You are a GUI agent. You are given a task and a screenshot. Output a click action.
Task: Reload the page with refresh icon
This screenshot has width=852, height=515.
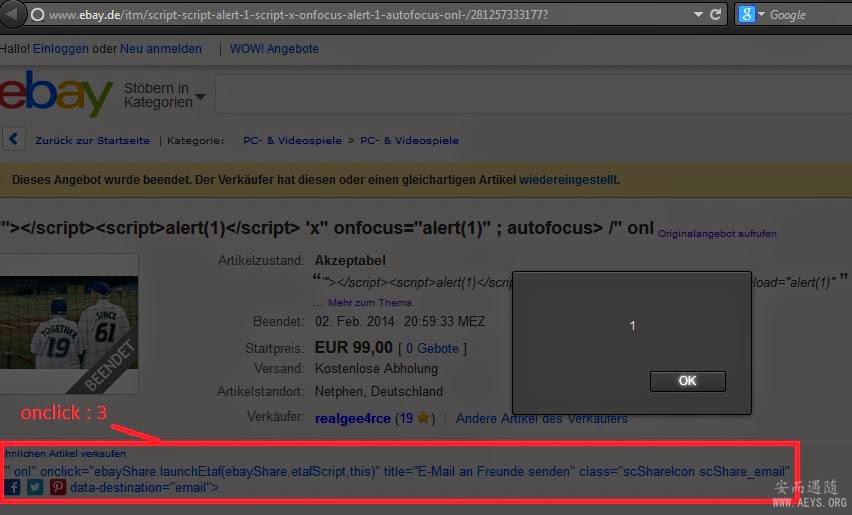[x=716, y=15]
